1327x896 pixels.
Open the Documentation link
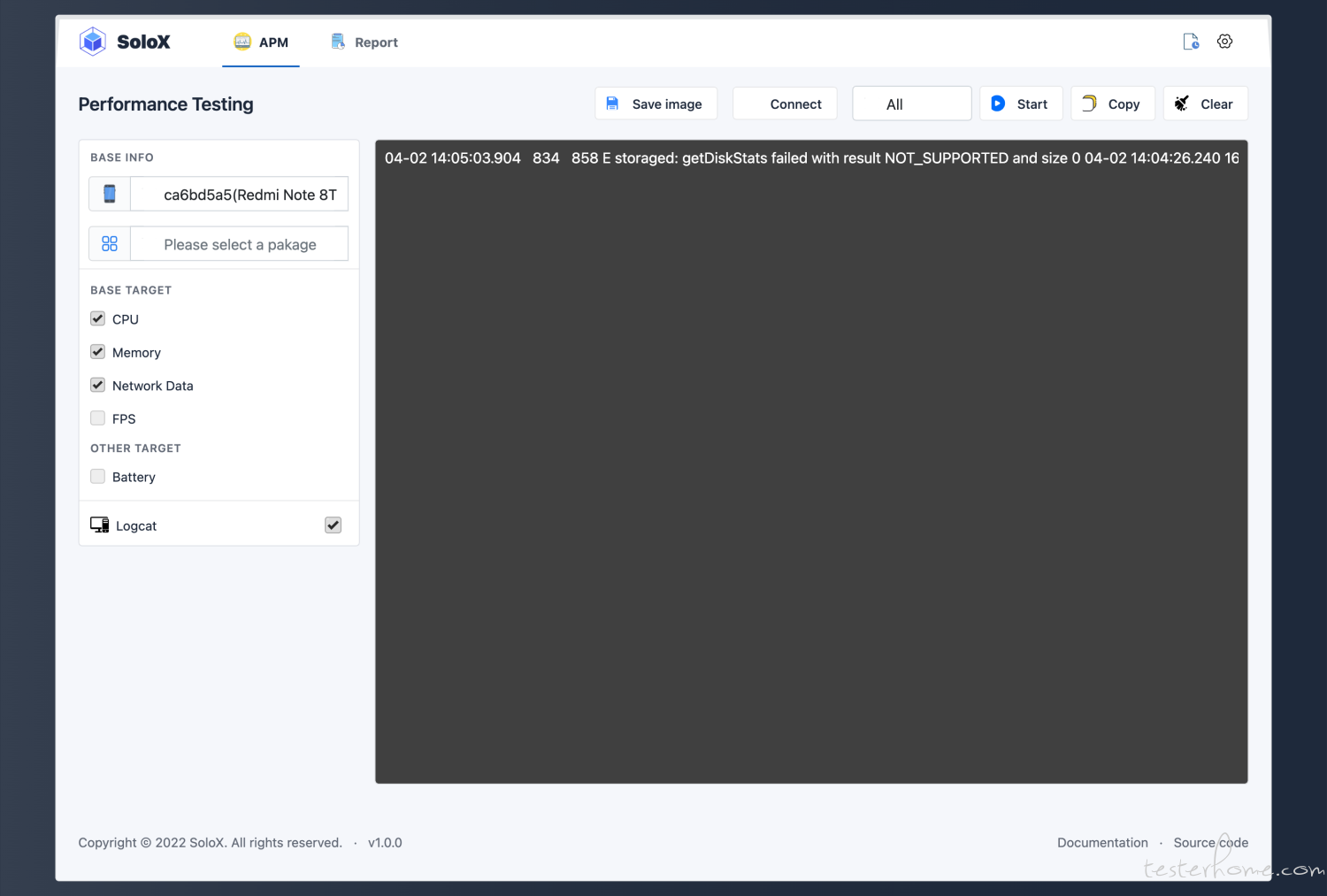(1102, 842)
